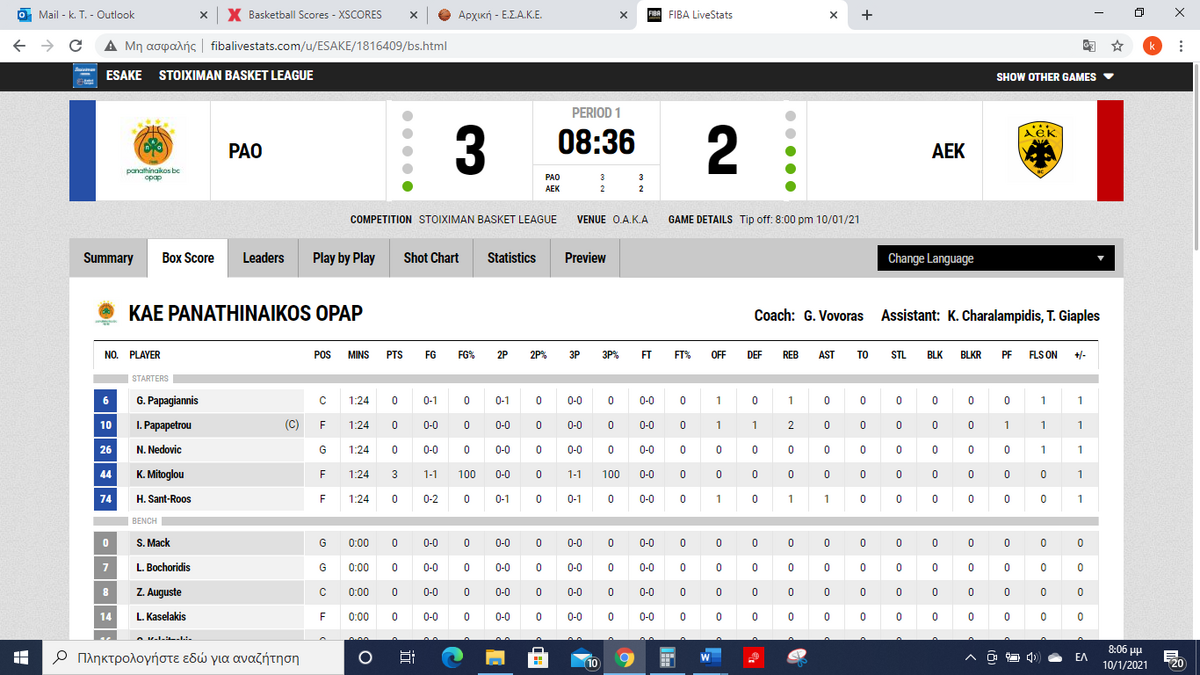Screen dimensions: 1200x675
Task: Click the REB column header
Action: (790, 355)
